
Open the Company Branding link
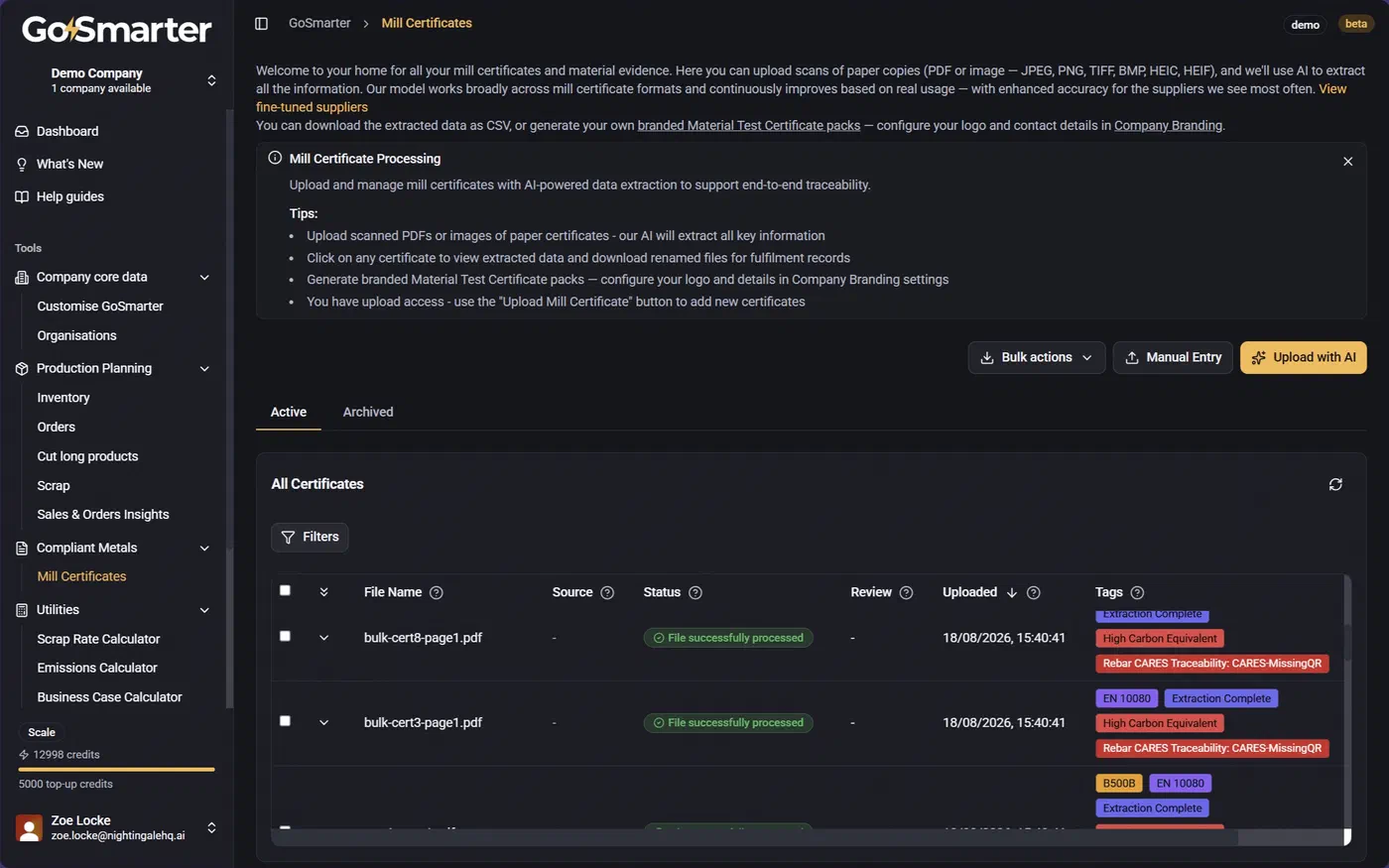pyautogui.click(x=1168, y=125)
